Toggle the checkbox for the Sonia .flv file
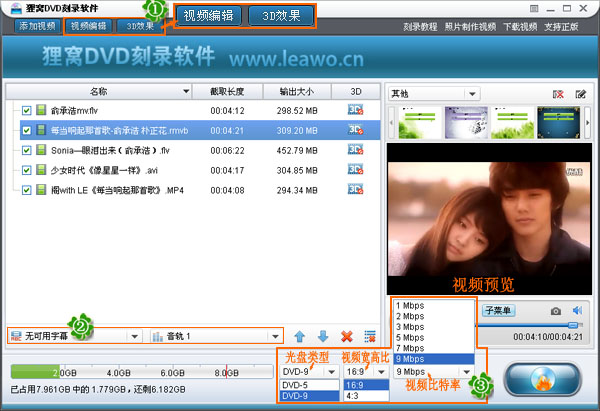Viewport: 600px width, 411px height. click(27, 150)
